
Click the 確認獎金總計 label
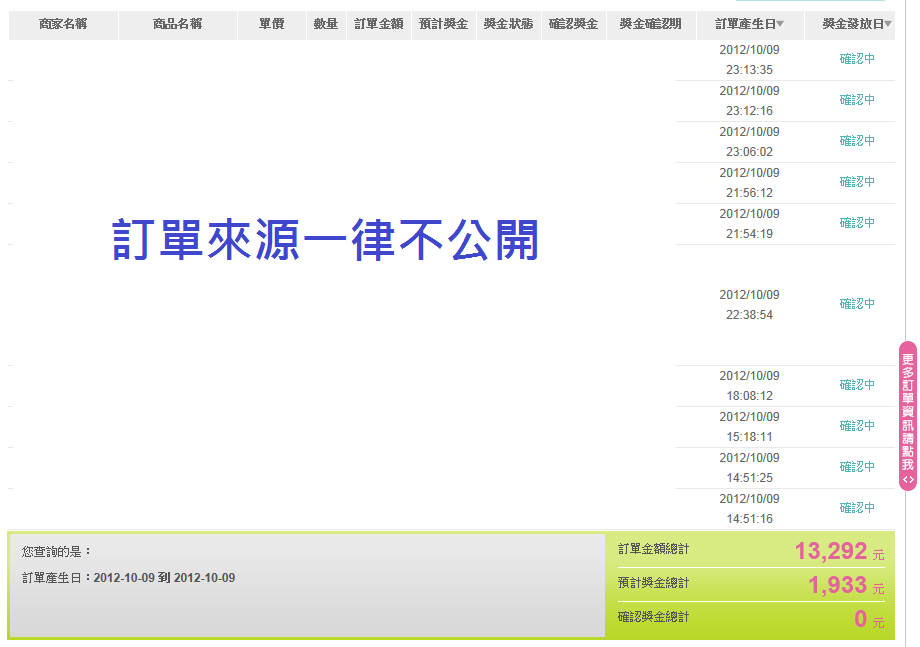click(x=654, y=617)
